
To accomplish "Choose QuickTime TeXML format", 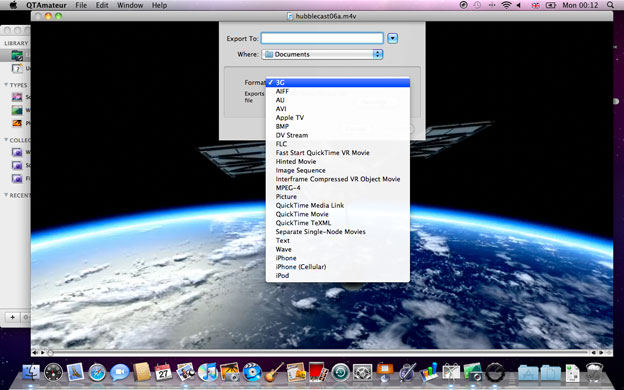I will click(338, 222).
